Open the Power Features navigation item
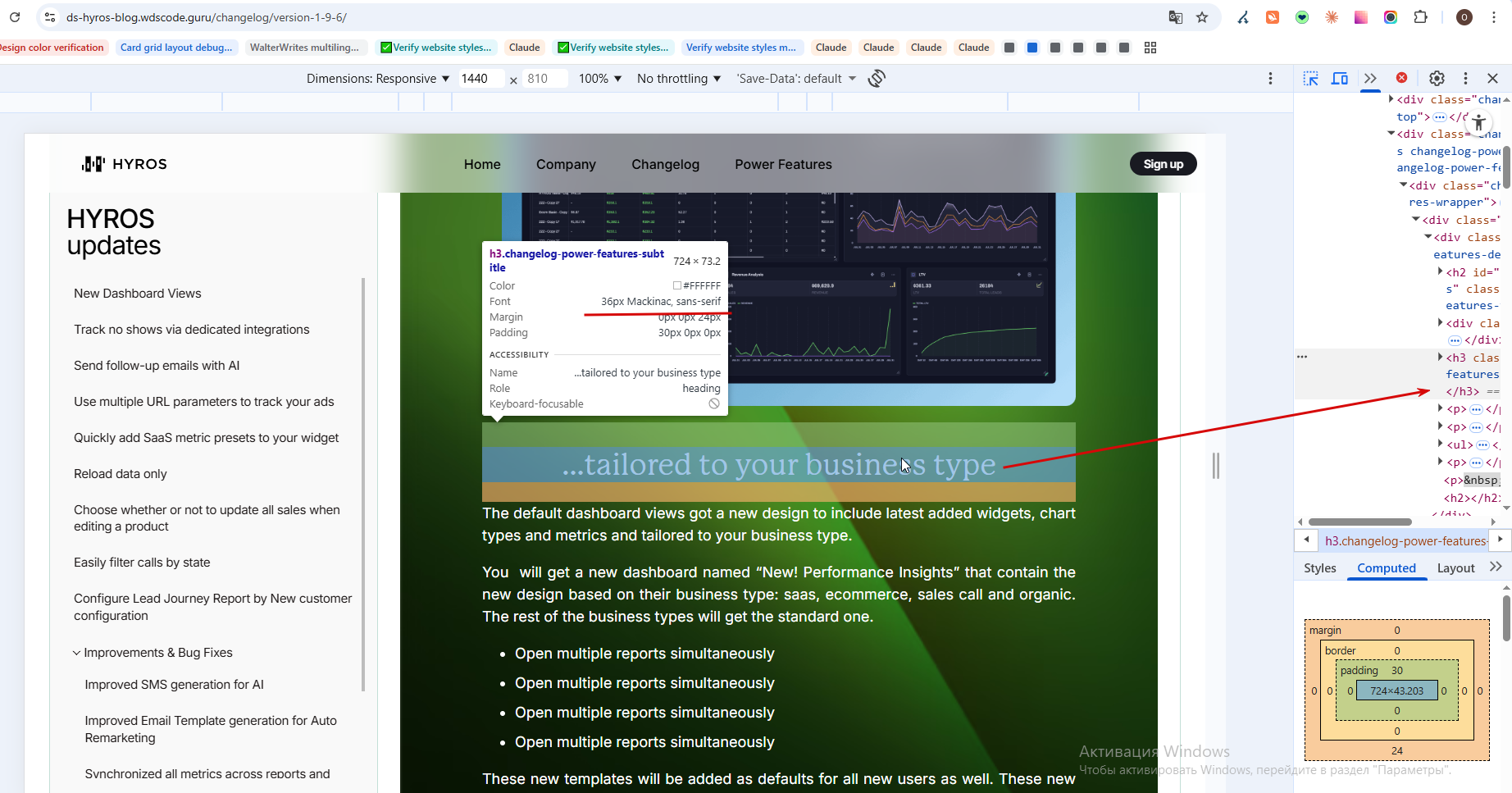 783,164
